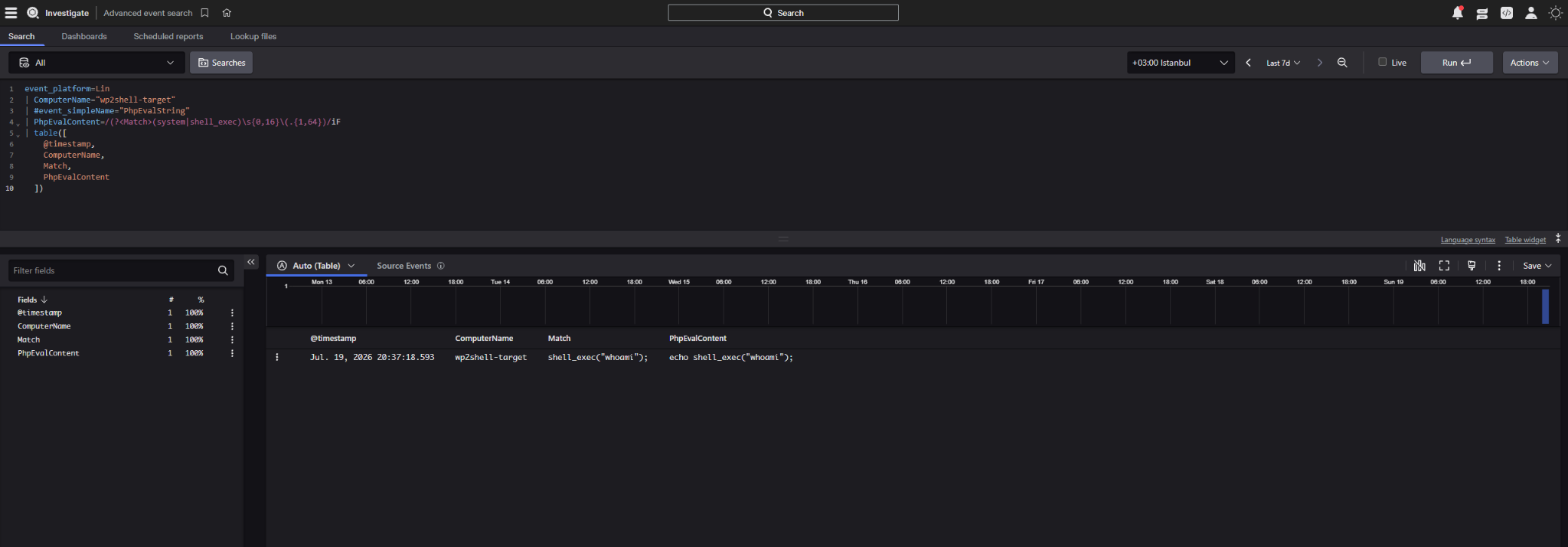Viewport: 1568px width, 547px height.
Task: Sort by the @timestamp column header
Action: point(333,338)
